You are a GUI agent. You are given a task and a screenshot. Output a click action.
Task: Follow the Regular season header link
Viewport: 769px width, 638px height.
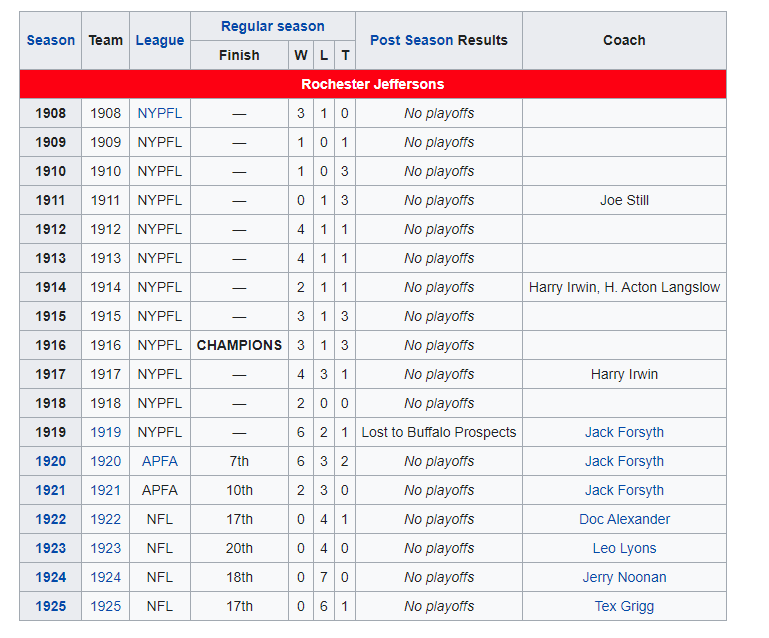click(x=273, y=26)
